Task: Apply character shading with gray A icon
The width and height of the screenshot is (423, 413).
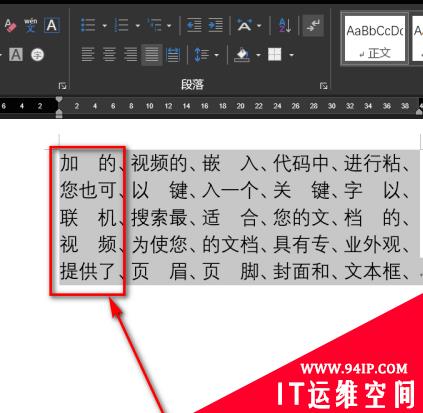Action: tap(16, 55)
